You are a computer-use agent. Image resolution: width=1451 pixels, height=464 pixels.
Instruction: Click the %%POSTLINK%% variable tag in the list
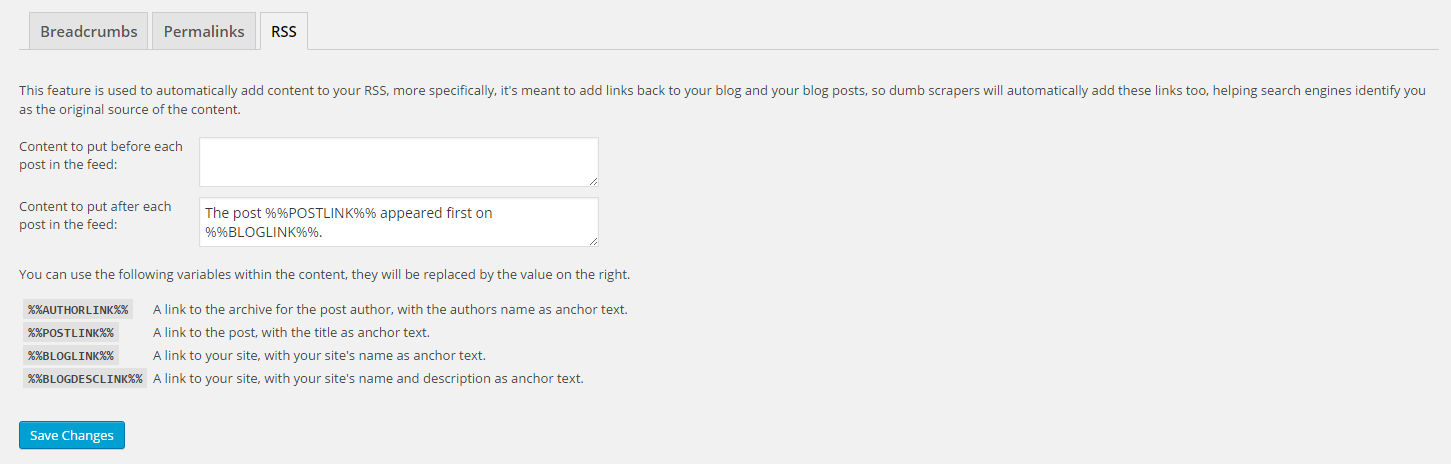[x=71, y=333]
